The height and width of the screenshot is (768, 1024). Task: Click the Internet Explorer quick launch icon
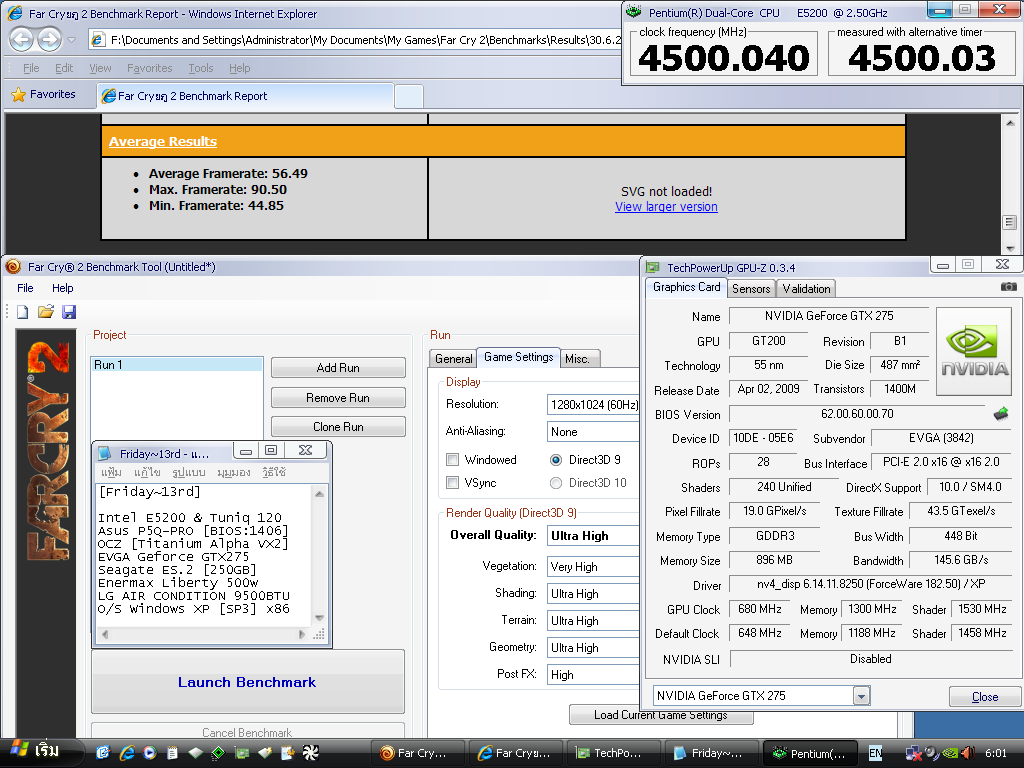pyautogui.click(x=127, y=752)
